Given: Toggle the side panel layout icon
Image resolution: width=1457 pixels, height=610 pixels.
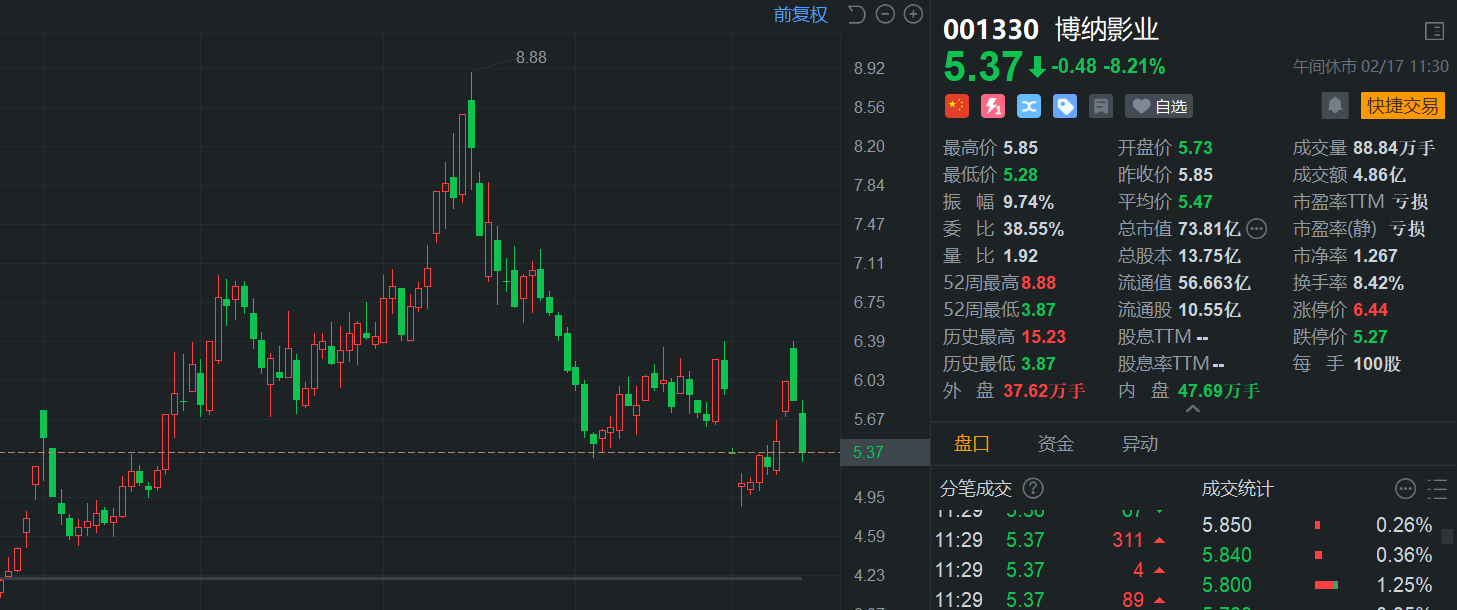Looking at the screenshot, I should (1434, 31).
